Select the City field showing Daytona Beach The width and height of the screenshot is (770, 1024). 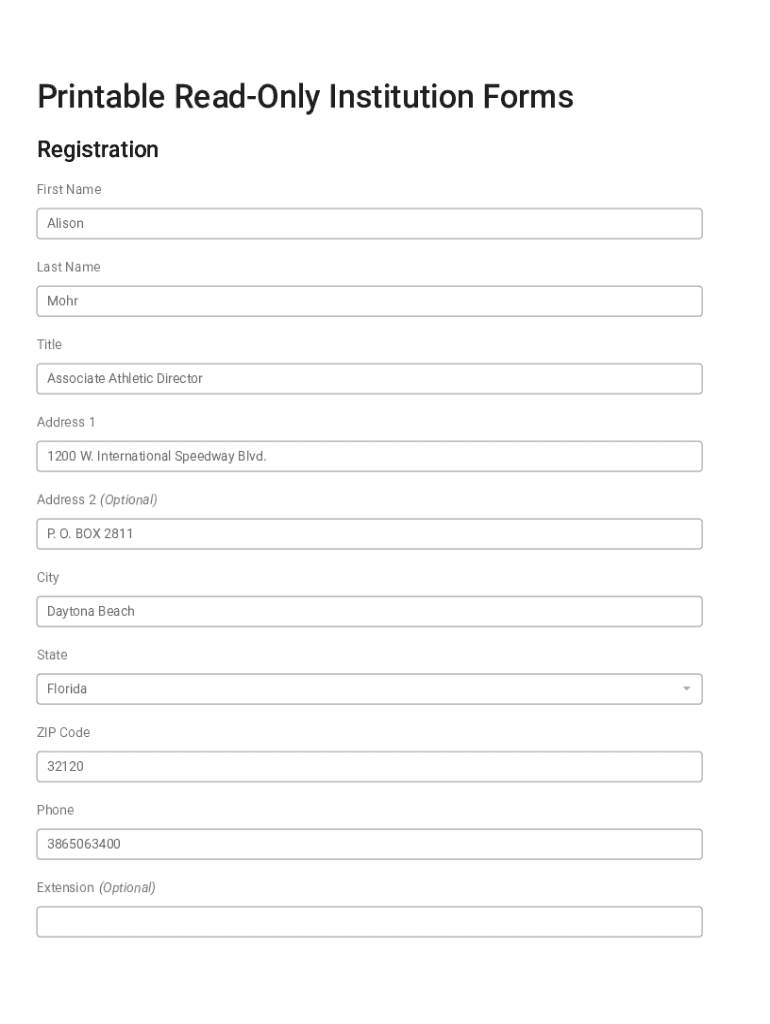tap(369, 611)
